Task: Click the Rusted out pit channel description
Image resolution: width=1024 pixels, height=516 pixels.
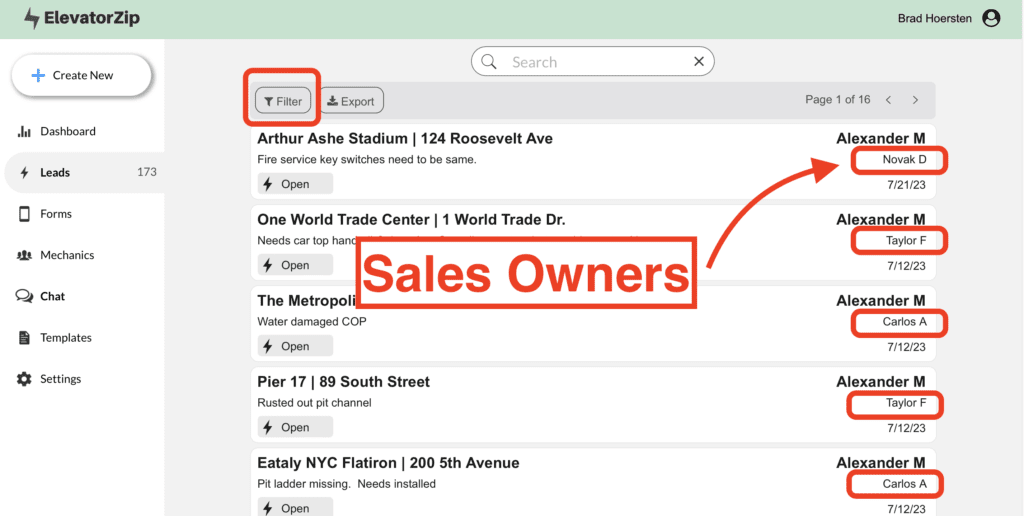Action: [x=314, y=402]
